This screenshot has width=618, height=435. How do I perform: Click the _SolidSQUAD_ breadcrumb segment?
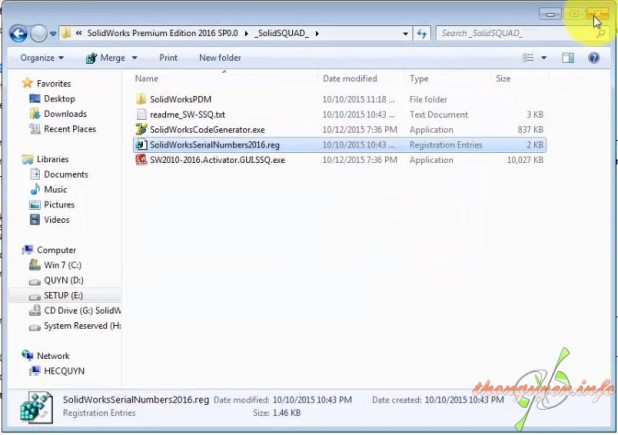click(281, 33)
